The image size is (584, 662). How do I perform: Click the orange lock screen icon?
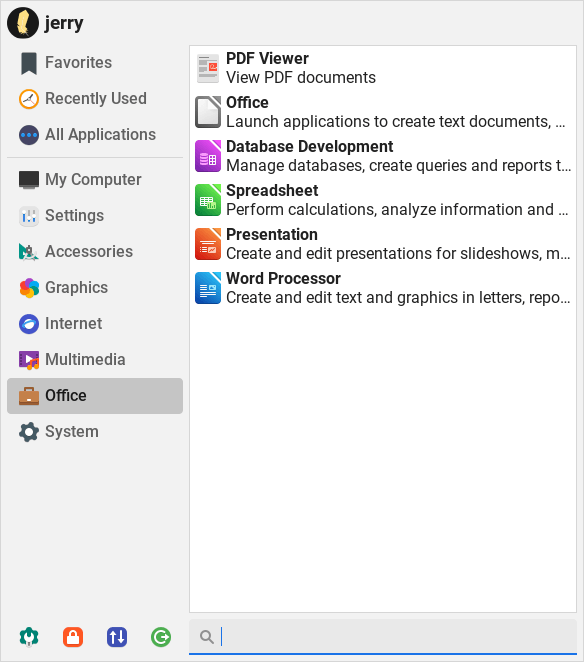tap(73, 637)
